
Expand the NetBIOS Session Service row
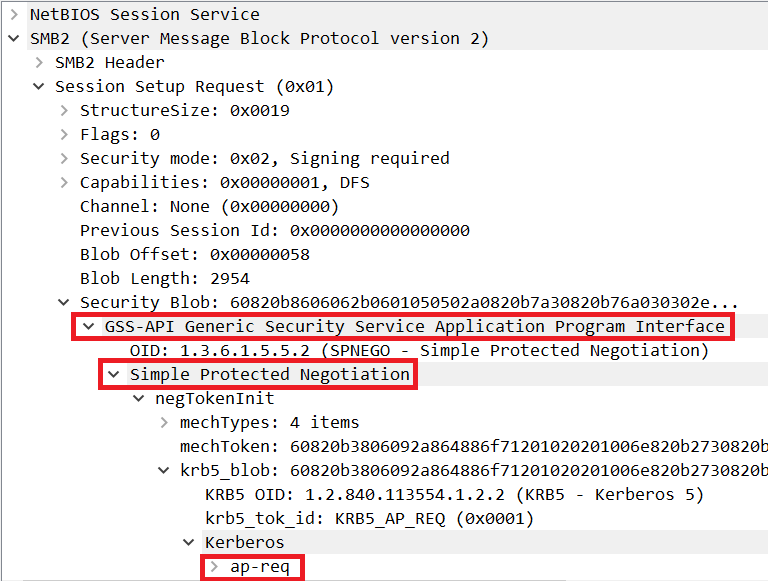click(14, 15)
